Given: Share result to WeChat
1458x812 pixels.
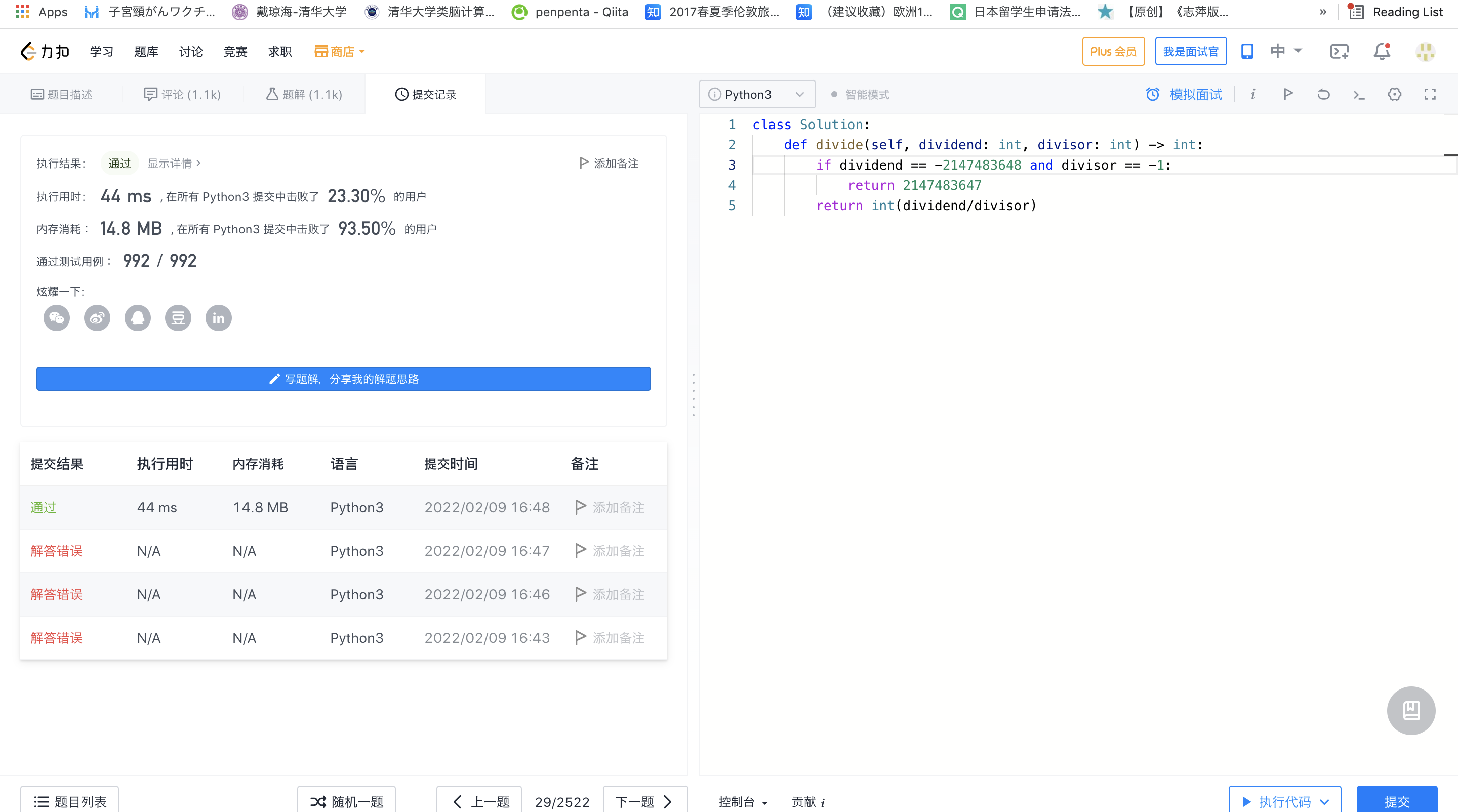Looking at the screenshot, I should 57,318.
